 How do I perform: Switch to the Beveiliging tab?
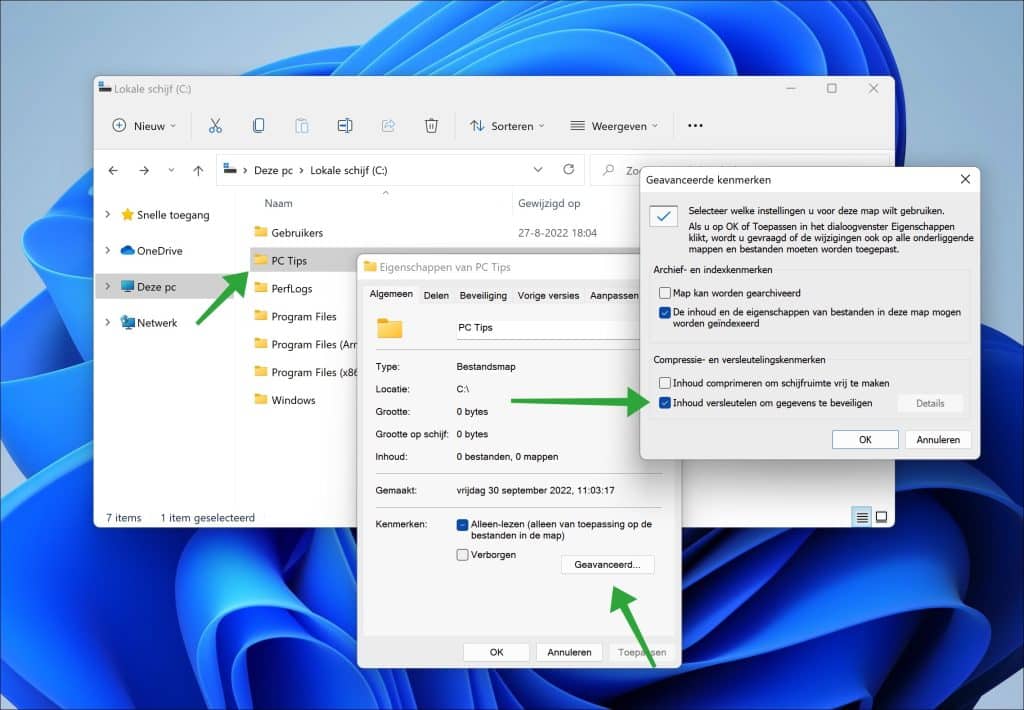coord(483,294)
